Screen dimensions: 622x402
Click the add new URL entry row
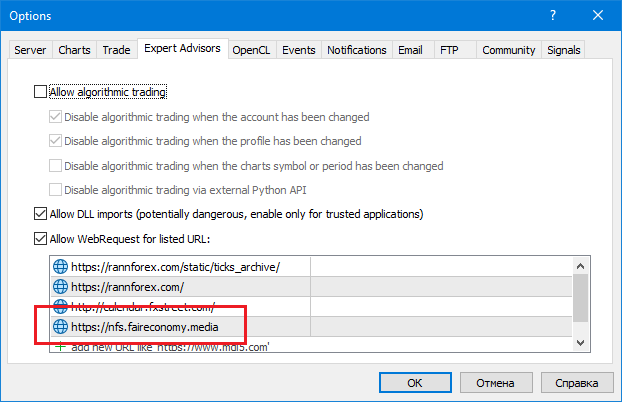pyautogui.click(x=311, y=346)
